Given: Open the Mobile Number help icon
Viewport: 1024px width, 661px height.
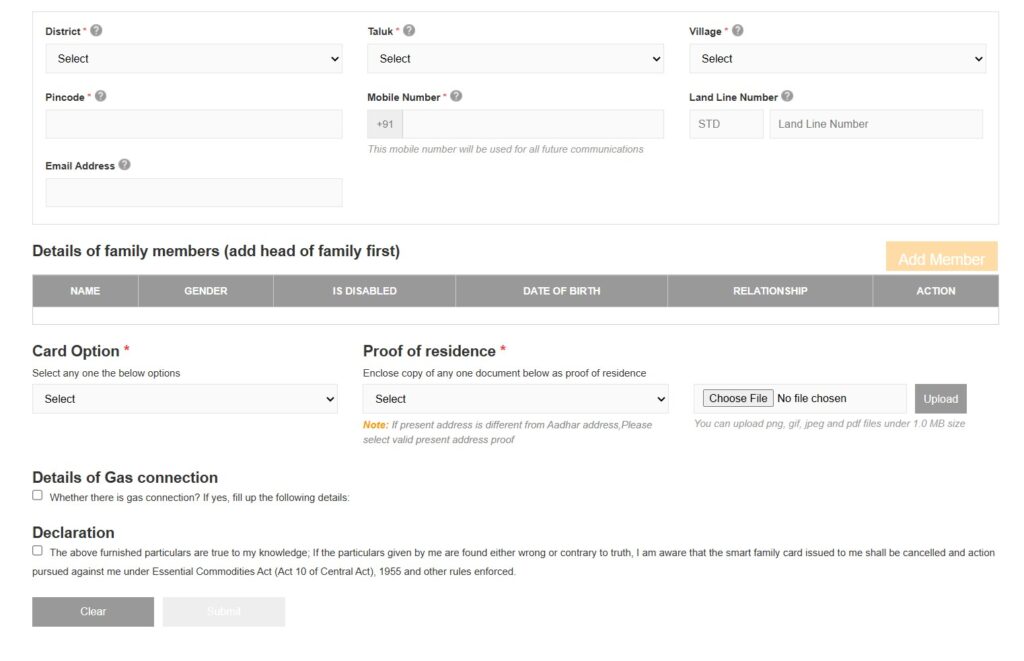Looking at the screenshot, I should coord(455,96).
